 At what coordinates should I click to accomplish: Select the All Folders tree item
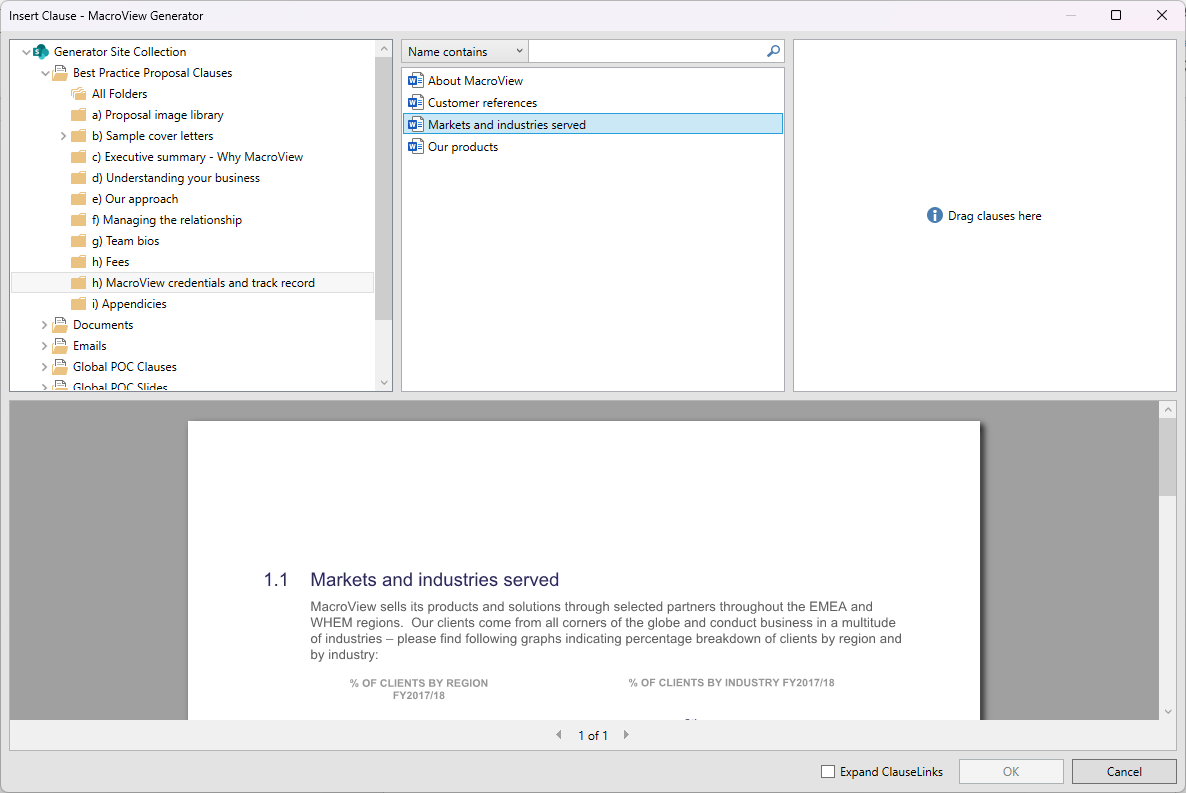[120, 94]
